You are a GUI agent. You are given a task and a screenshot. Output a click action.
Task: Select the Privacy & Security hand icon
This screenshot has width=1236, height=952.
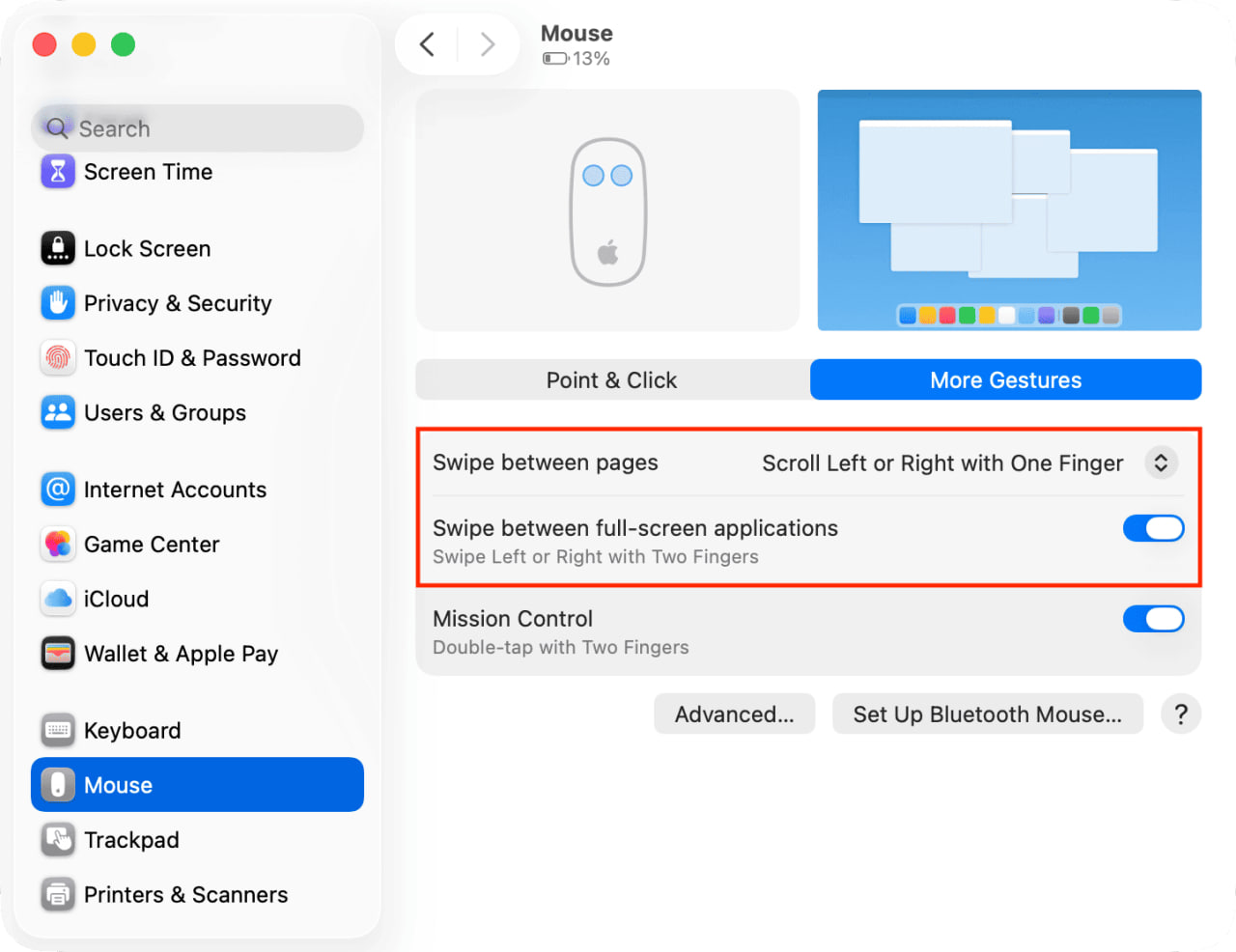(x=58, y=303)
